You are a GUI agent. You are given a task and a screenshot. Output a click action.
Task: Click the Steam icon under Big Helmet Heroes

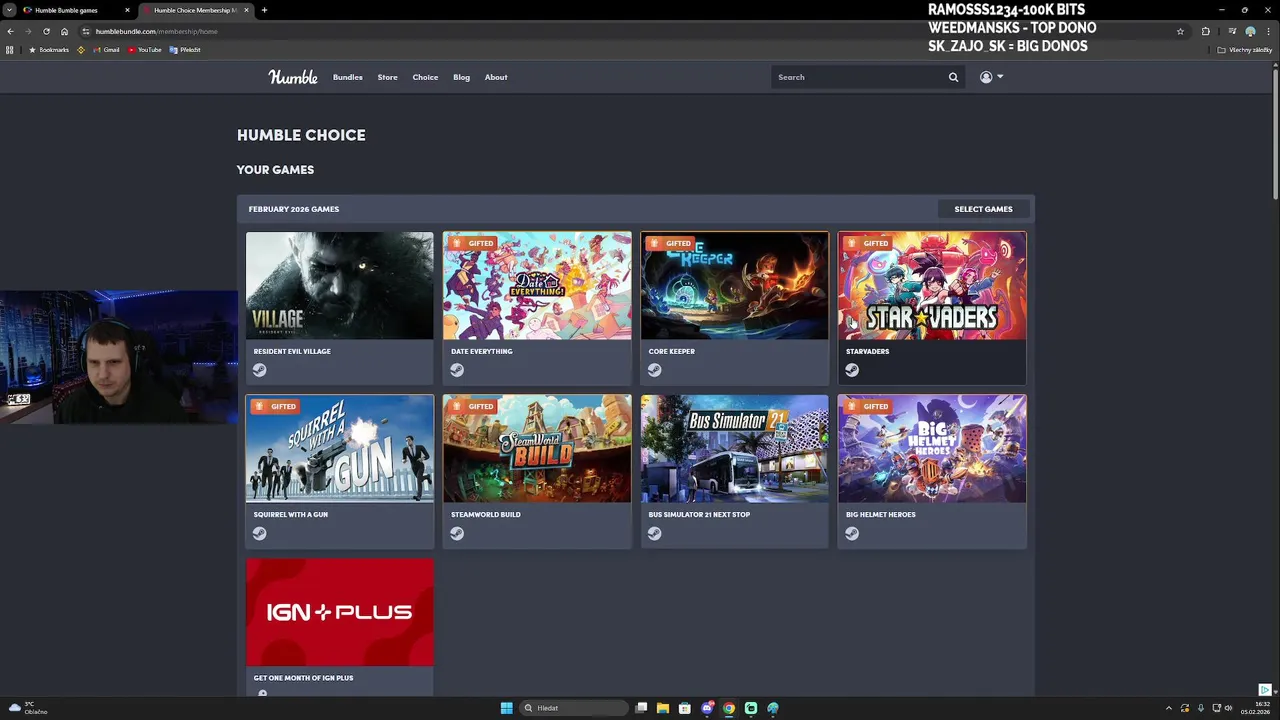point(852,533)
